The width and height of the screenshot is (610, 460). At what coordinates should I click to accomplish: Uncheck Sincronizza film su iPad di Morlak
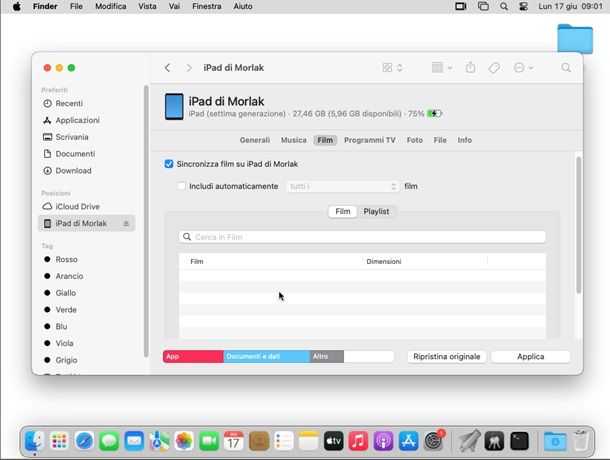pyautogui.click(x=169, y=164)
